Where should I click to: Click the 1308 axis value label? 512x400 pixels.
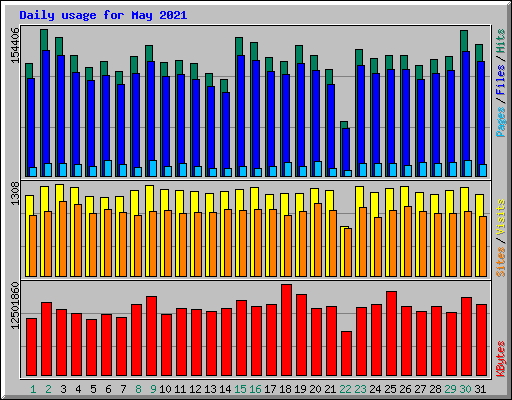[15, 194]
